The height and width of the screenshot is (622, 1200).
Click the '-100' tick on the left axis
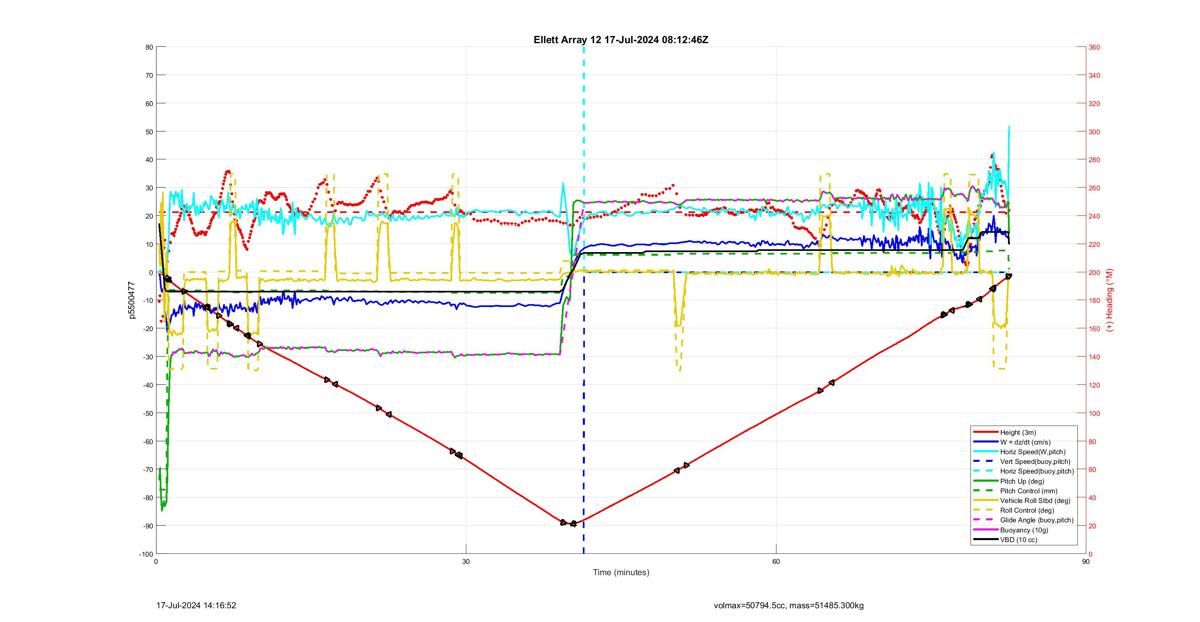point(145,554)
